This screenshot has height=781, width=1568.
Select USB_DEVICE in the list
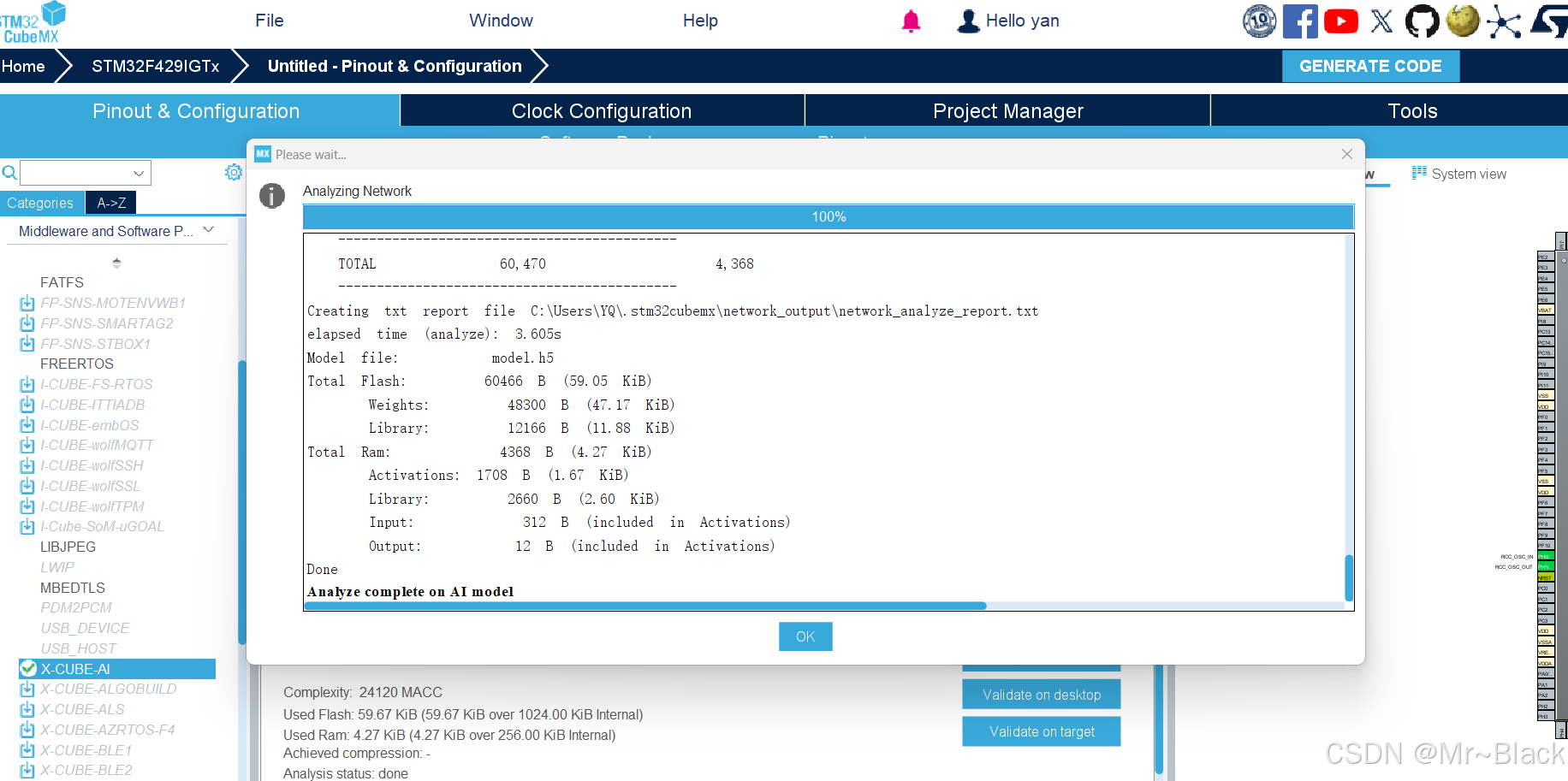point(84,628)
